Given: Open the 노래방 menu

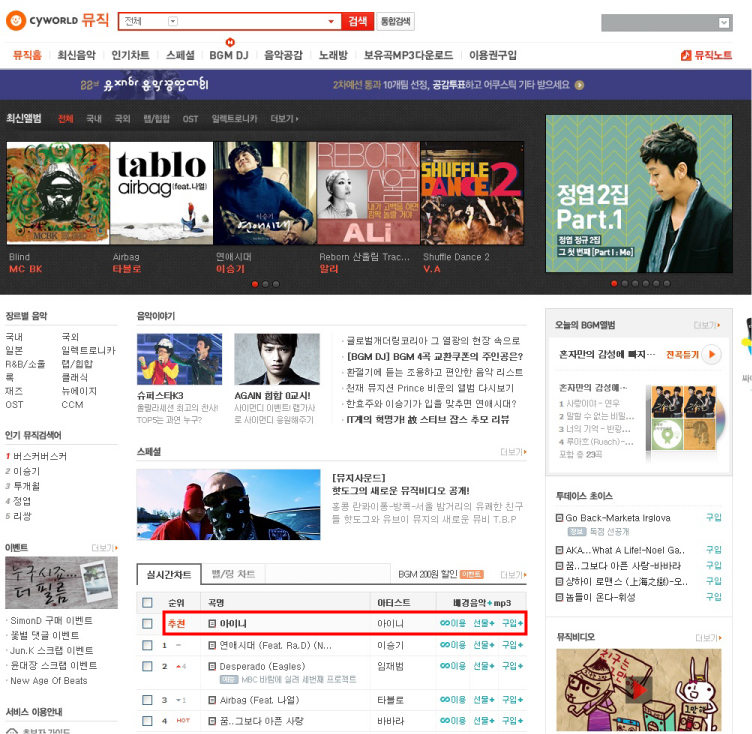Looking at the screenshot, I should pyautogui.click(x=333, y=55).
